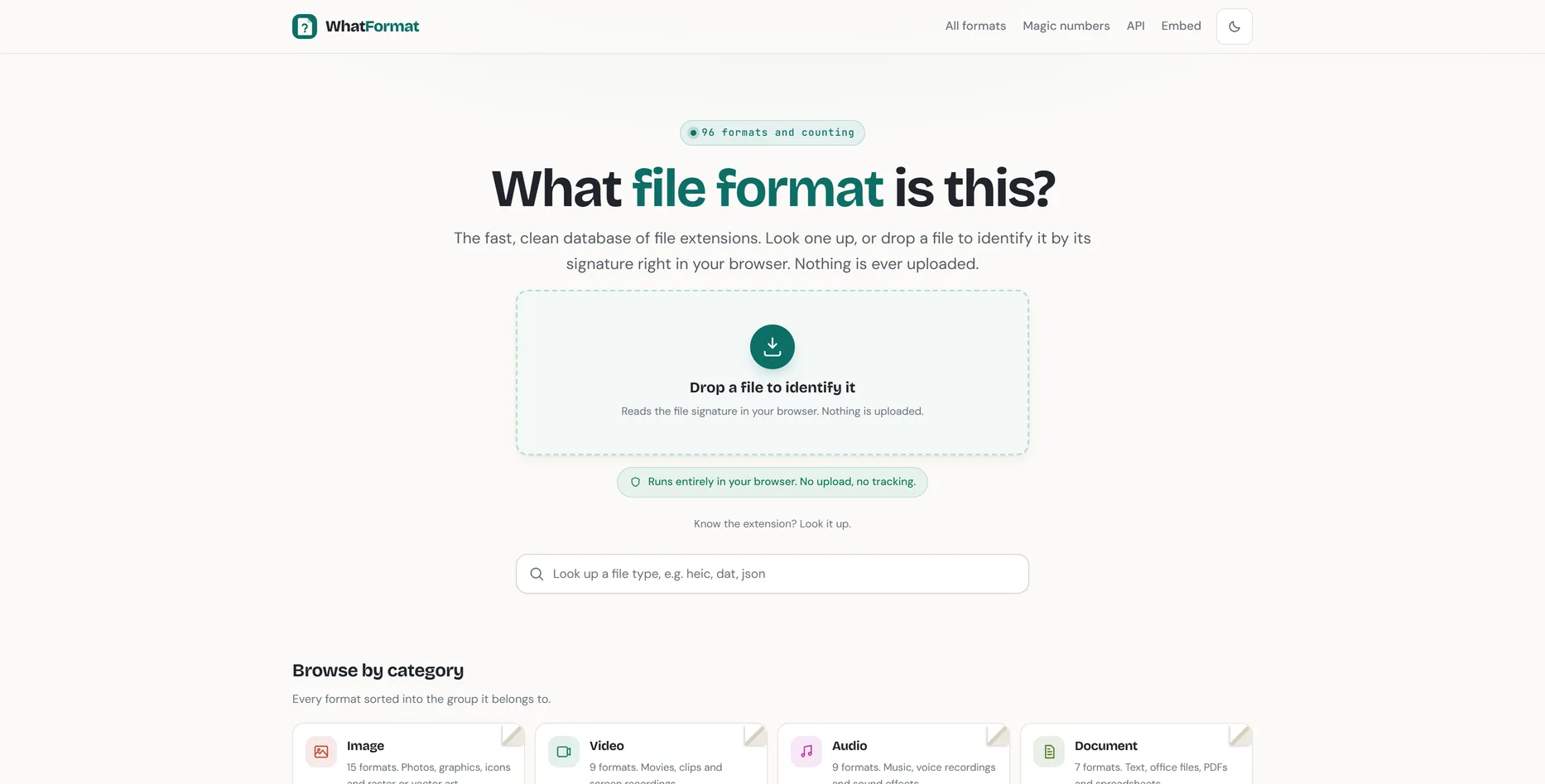Click the green dot in the formats badge
The width and height of the screenshot is (1545, 784).
(693, 132)
